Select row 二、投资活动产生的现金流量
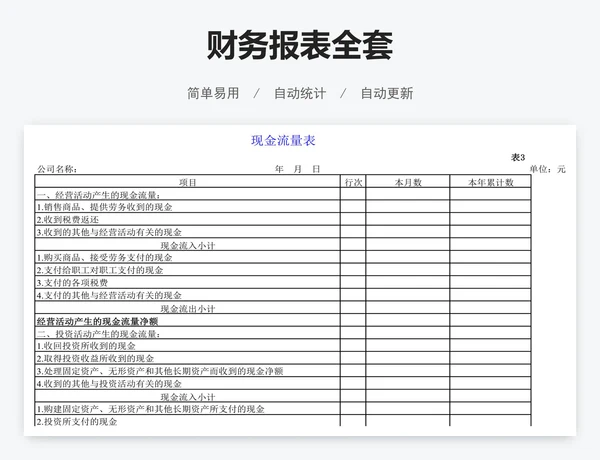This screenshot has height=460, width=600. coord(283,333)
